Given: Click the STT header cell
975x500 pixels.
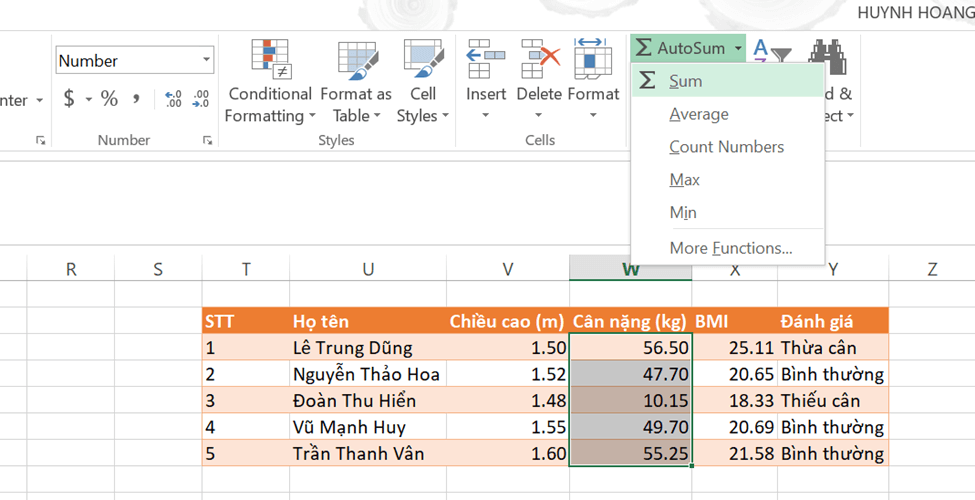Looking at the screenshot, I should click(246, 321).
